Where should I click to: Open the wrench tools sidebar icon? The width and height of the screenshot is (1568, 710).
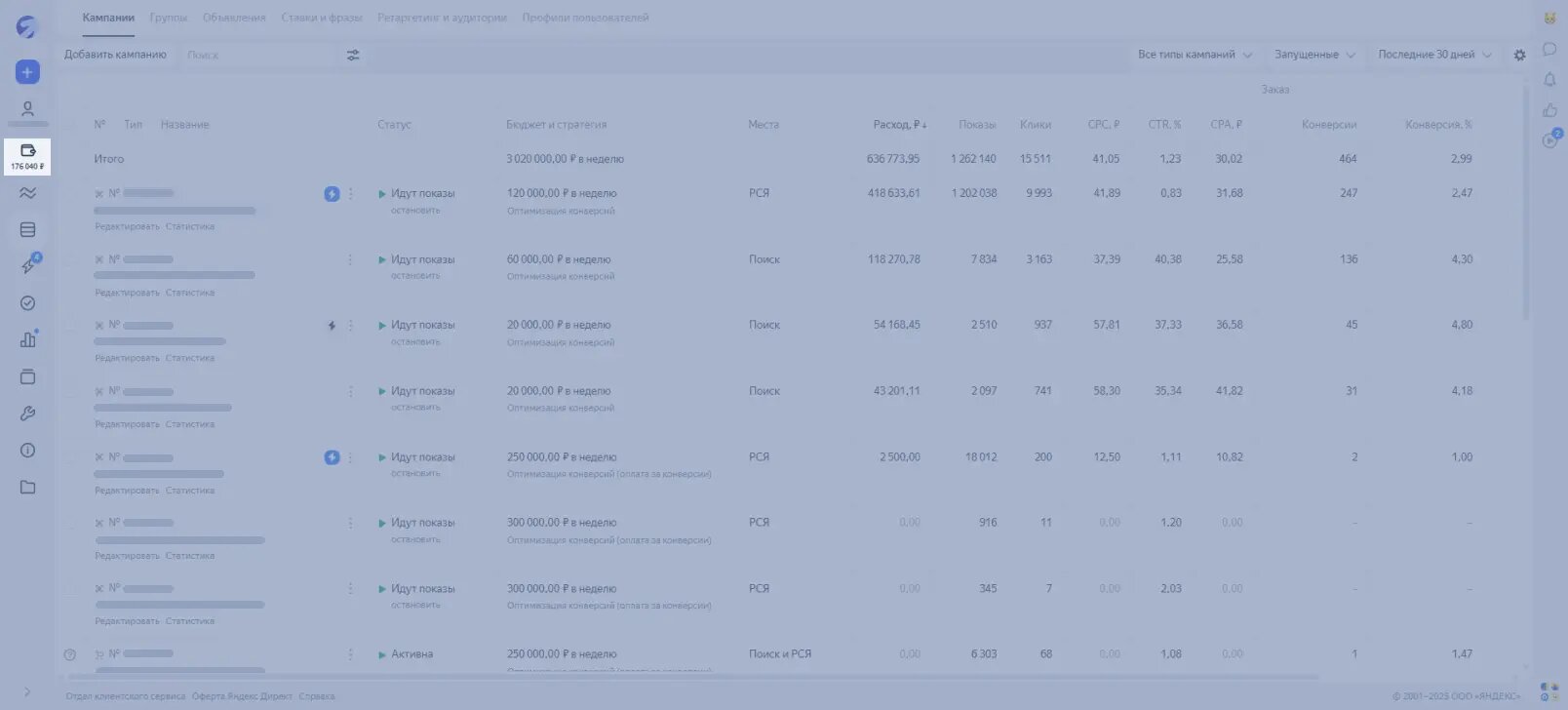(x=27, y=414)
